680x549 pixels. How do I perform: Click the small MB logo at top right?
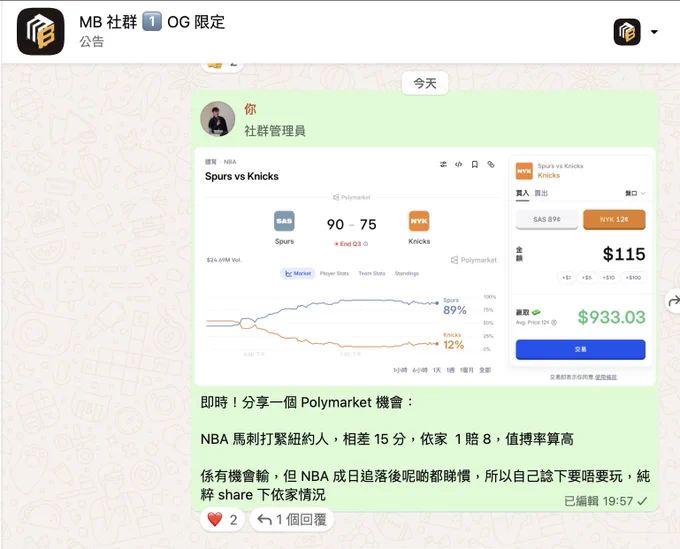point(627,32)
